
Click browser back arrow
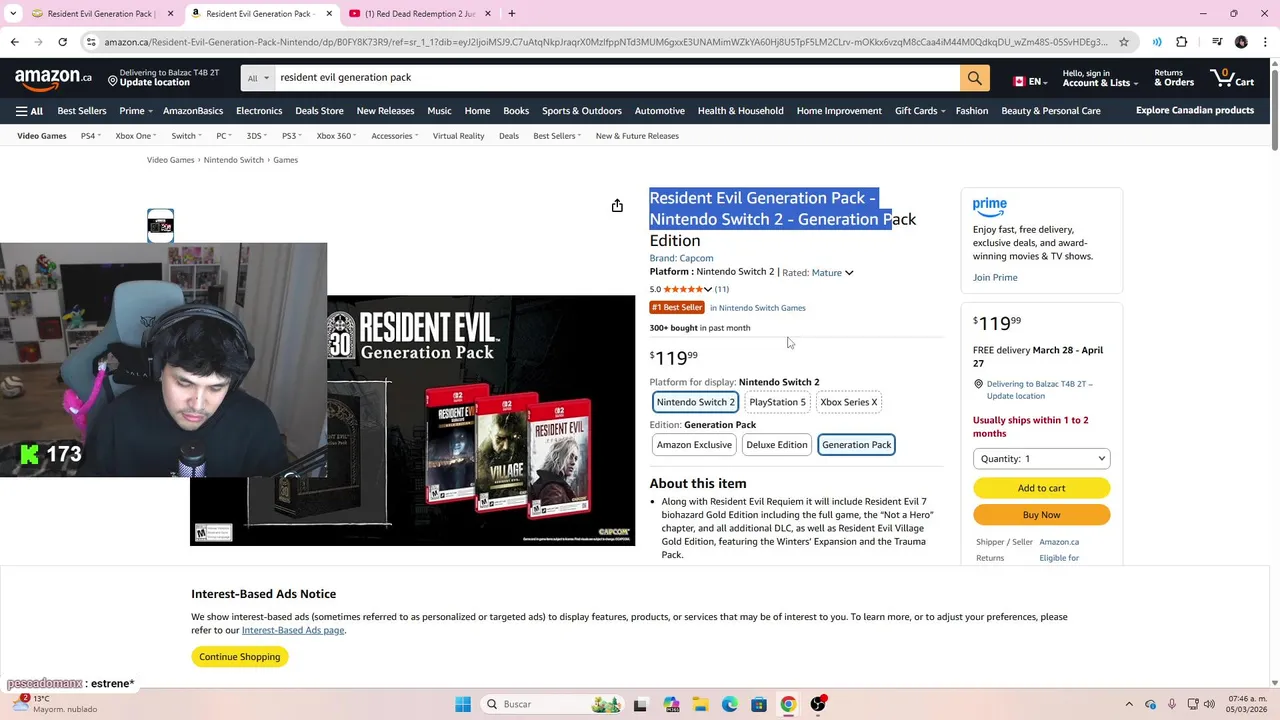14,42
